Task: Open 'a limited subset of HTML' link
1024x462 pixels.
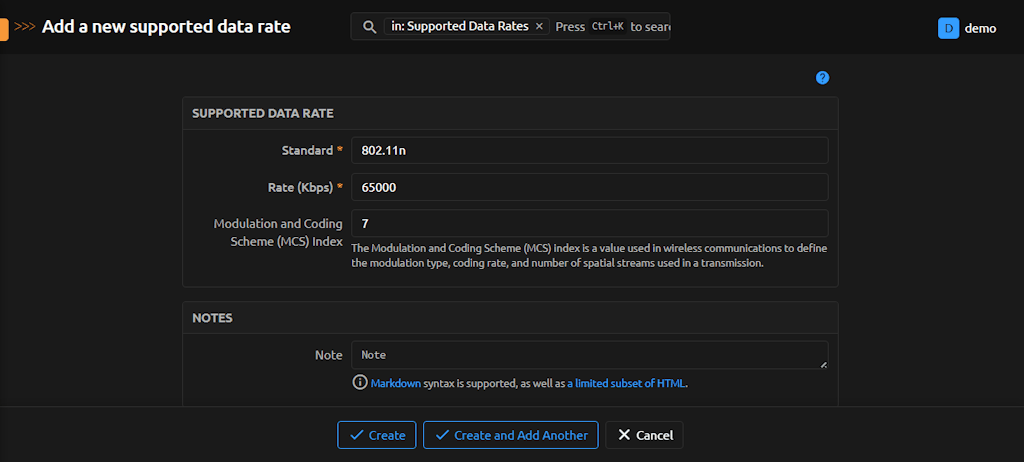Action: point(626,383)
